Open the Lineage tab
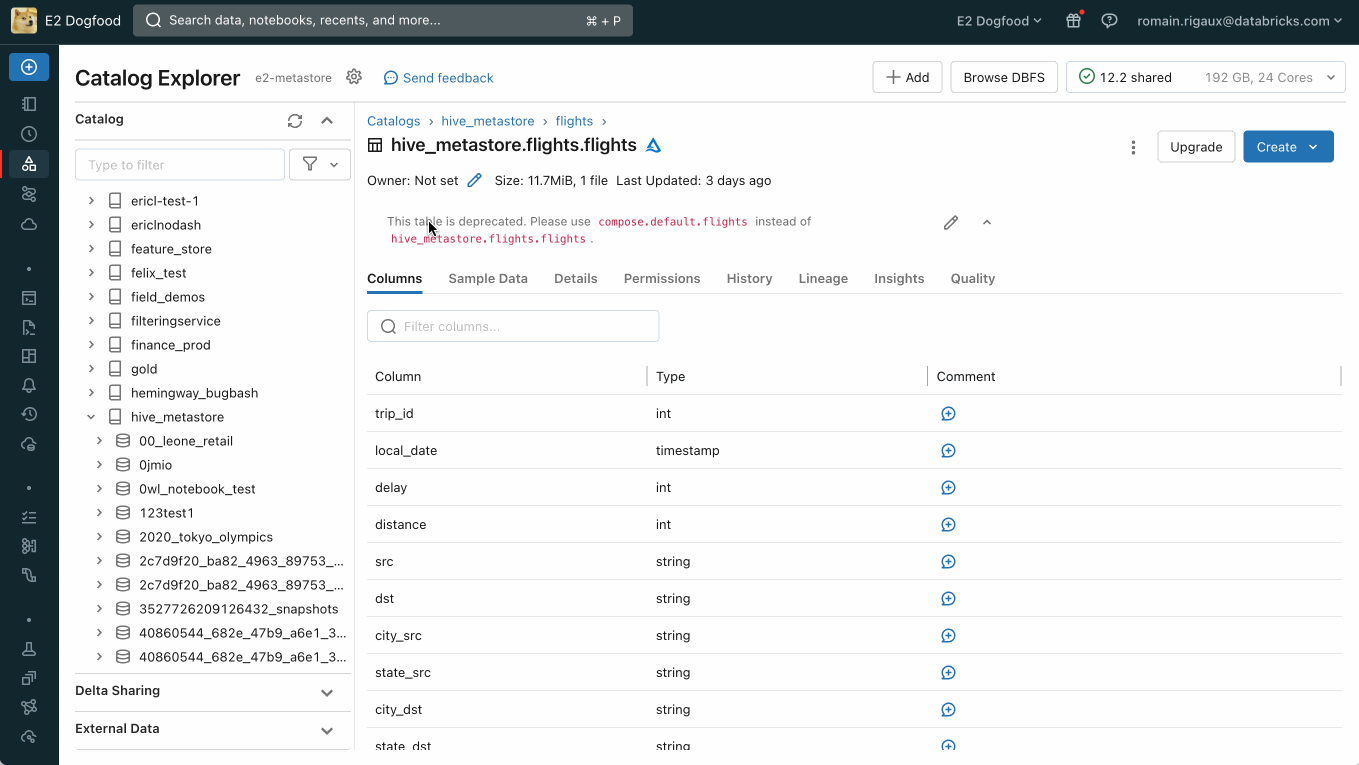This screenshot has height=765, width=1359. pos(822,279)
